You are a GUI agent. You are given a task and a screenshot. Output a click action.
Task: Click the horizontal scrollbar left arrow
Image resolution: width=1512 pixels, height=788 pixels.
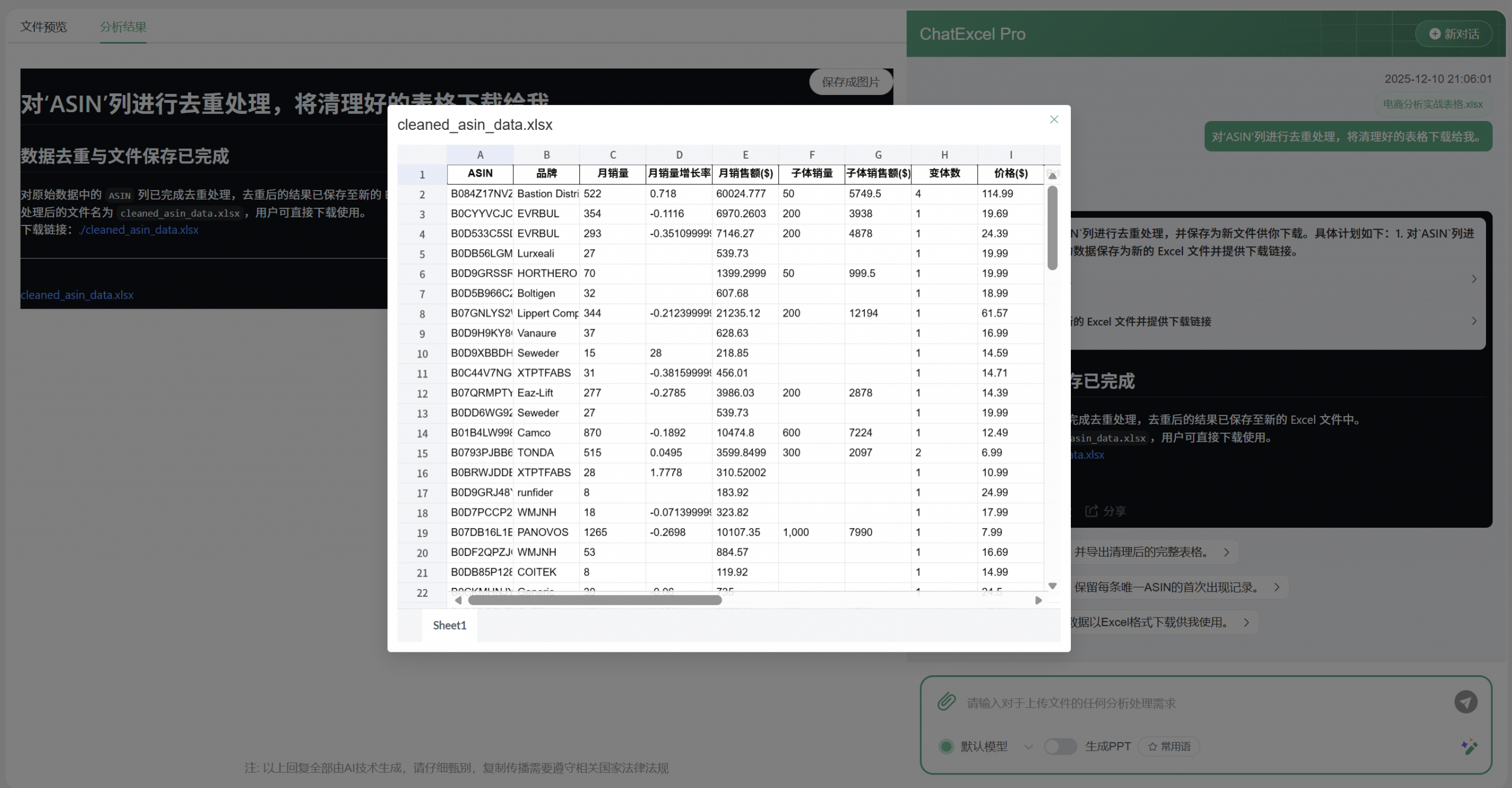tap(458, 600)
